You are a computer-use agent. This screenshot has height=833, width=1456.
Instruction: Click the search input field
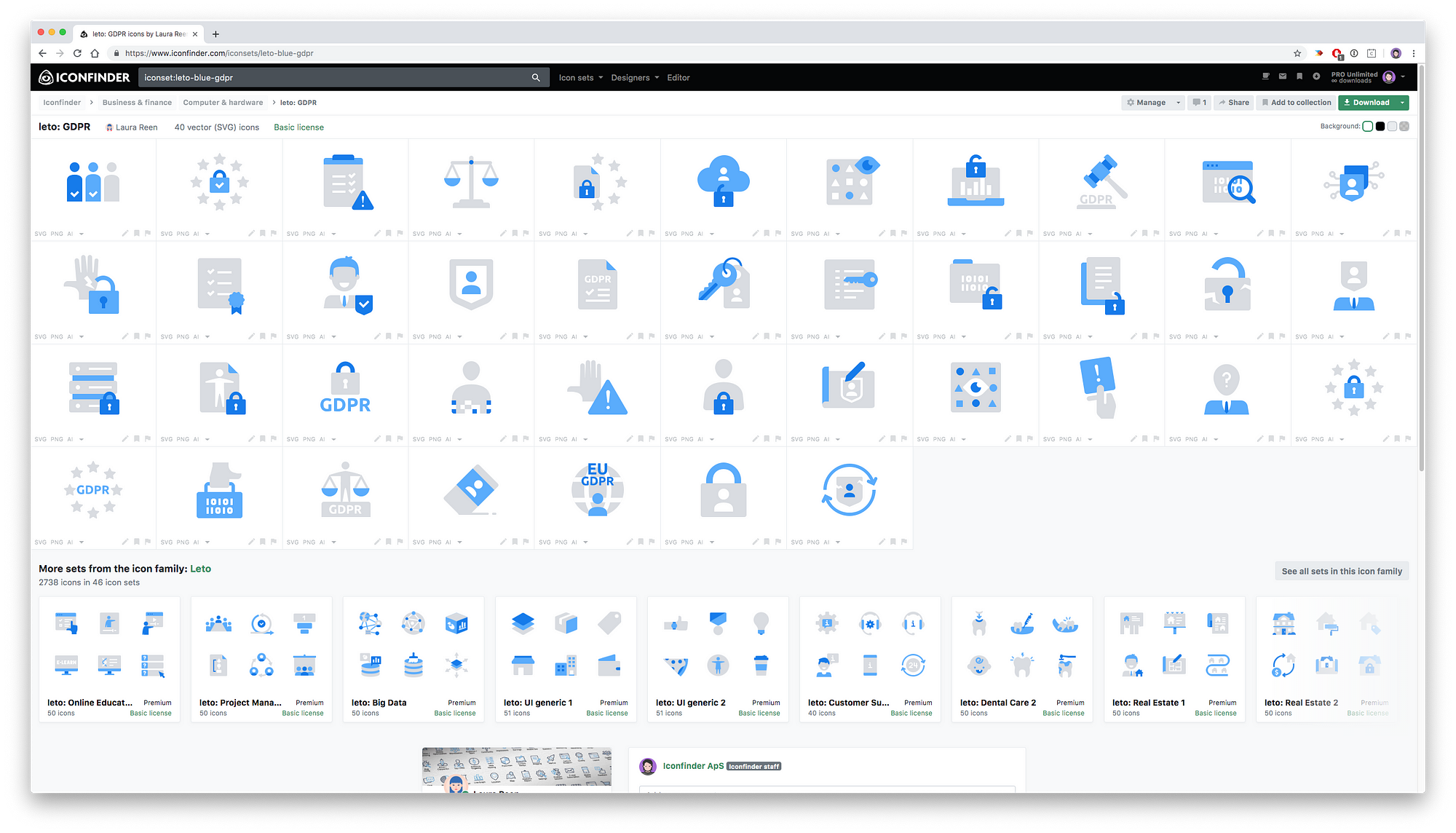[340, 77]
